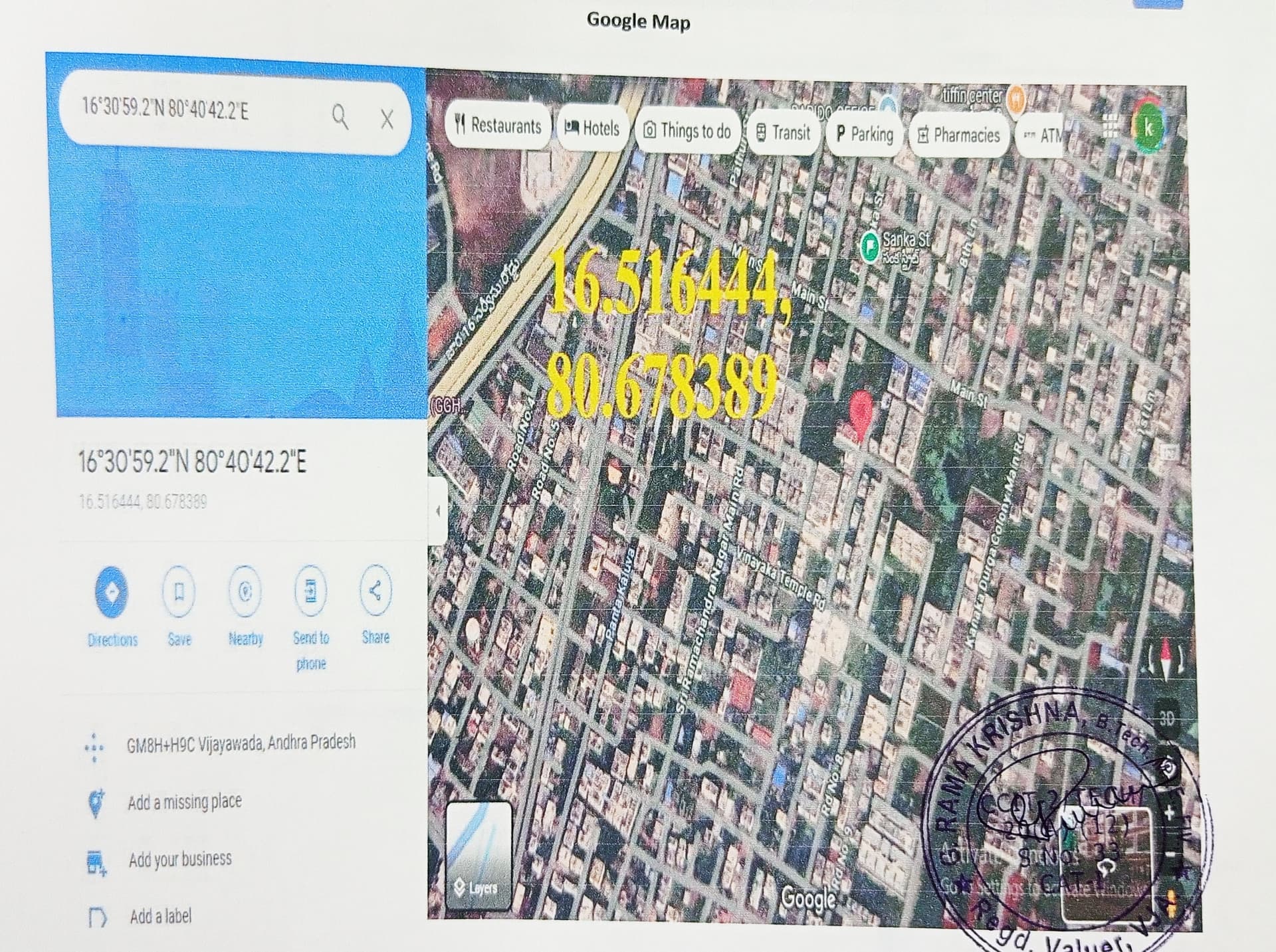Search Nearby places icon
Viewport: 1276px width, 952px height.
pos(245,591)
